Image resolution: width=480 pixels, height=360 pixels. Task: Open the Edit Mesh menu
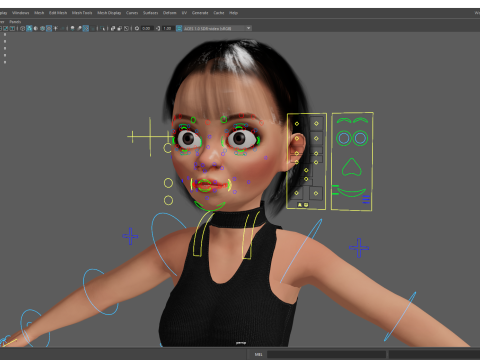[58, 13]
